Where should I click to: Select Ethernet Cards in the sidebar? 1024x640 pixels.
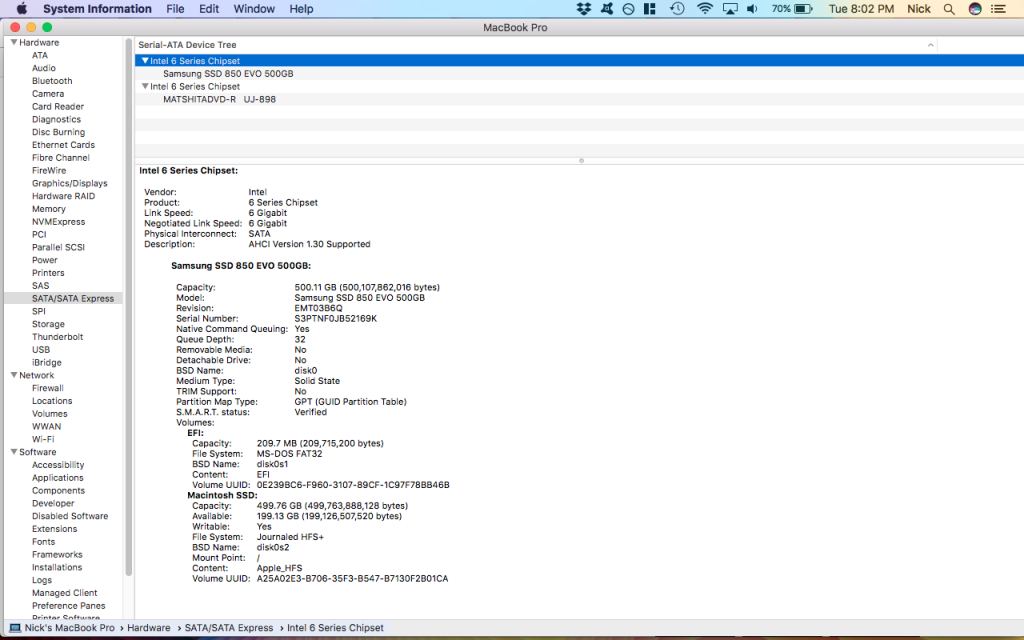[63, 144]
